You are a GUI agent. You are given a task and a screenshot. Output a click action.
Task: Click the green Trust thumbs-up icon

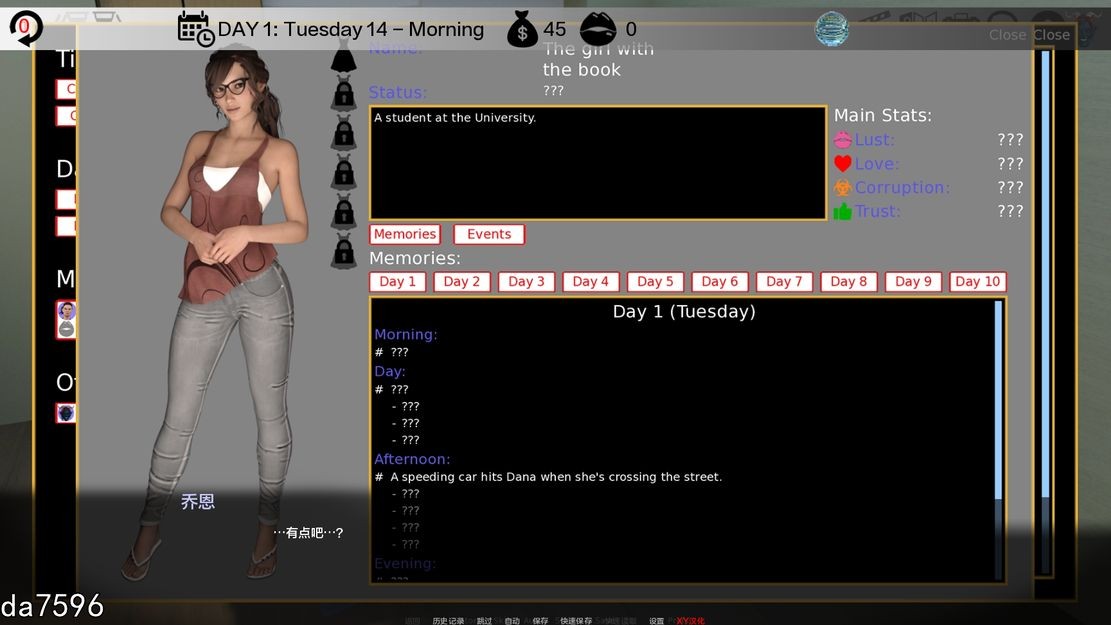[843, 211]
